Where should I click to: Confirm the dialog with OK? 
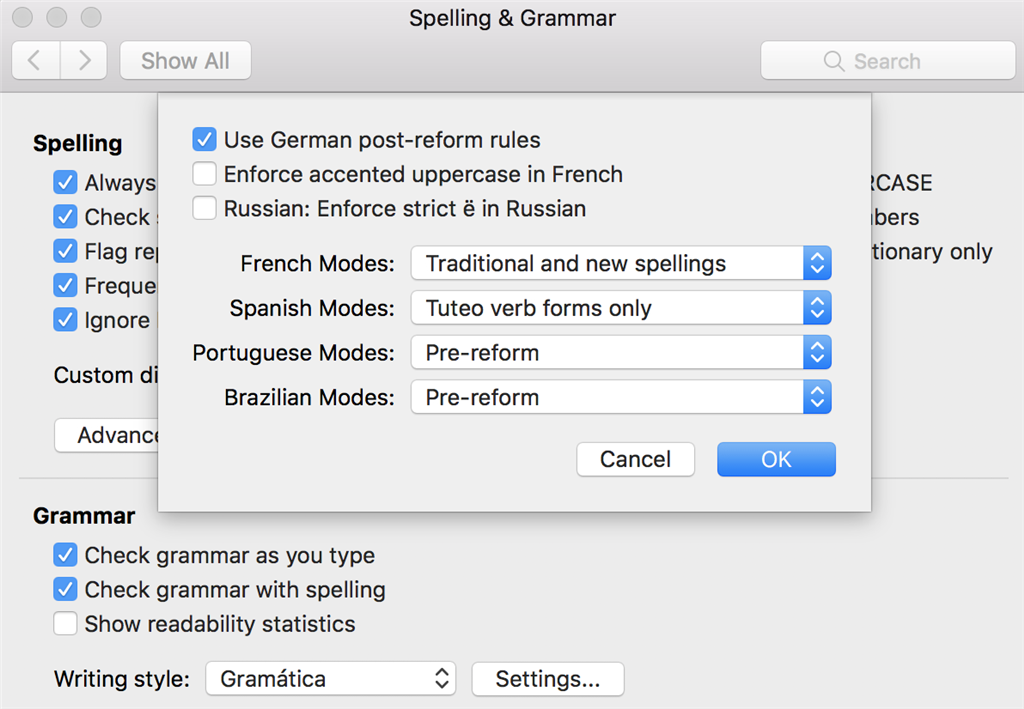point(776,459)
